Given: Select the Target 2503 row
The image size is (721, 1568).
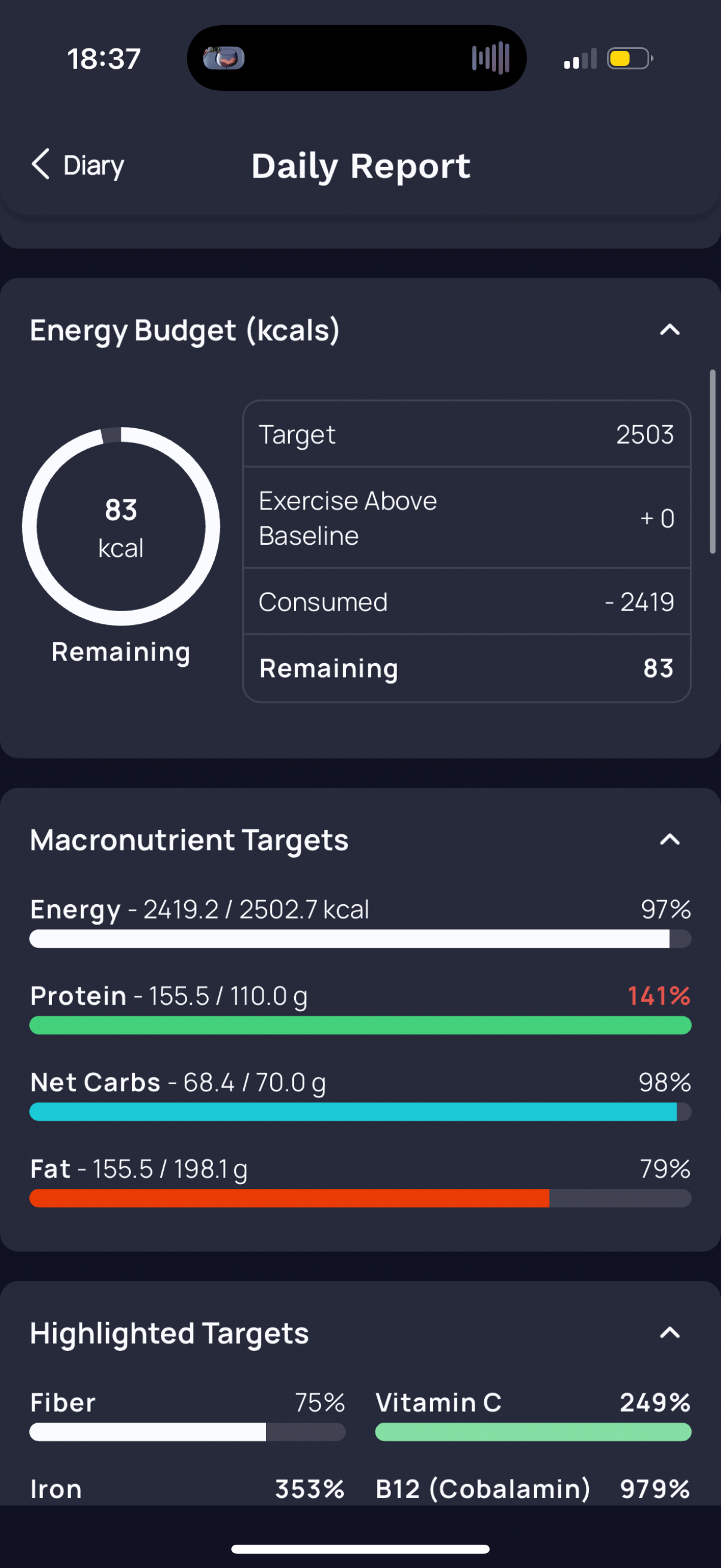Looking at the screenshot, I should coord(467,434).
